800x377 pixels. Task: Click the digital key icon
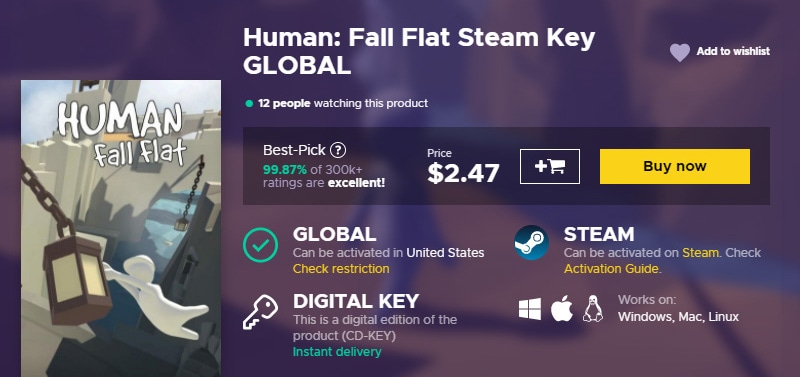pyautogui.click(x=260, y=312)
